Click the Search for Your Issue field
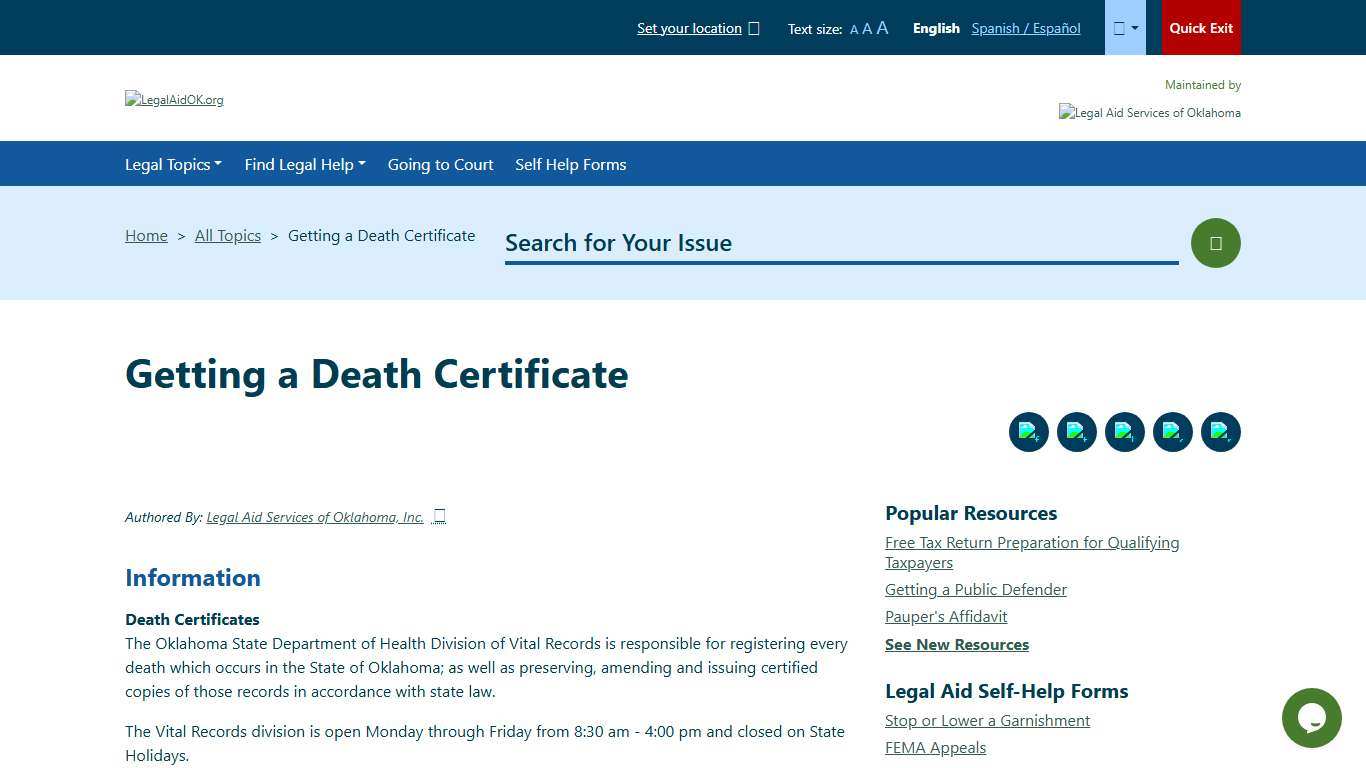The image size is (1366, 768). [840, 243]
